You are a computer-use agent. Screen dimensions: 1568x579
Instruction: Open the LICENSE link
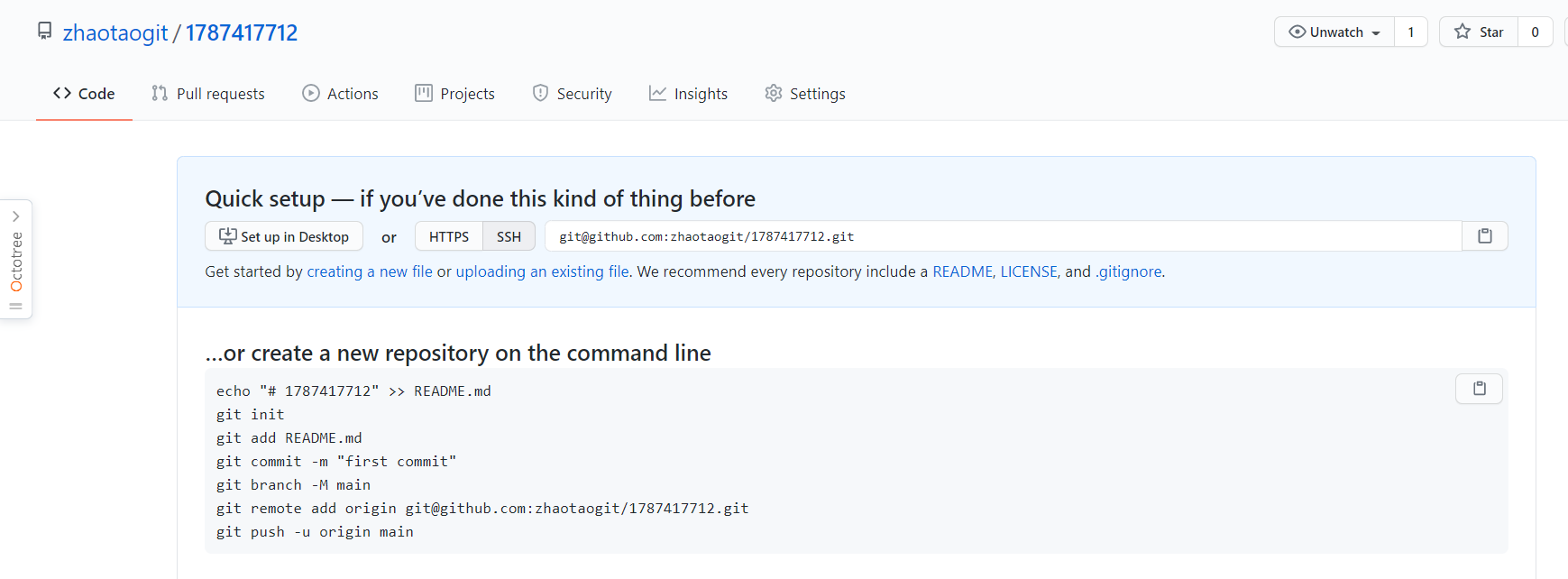tap(1031, 271)
